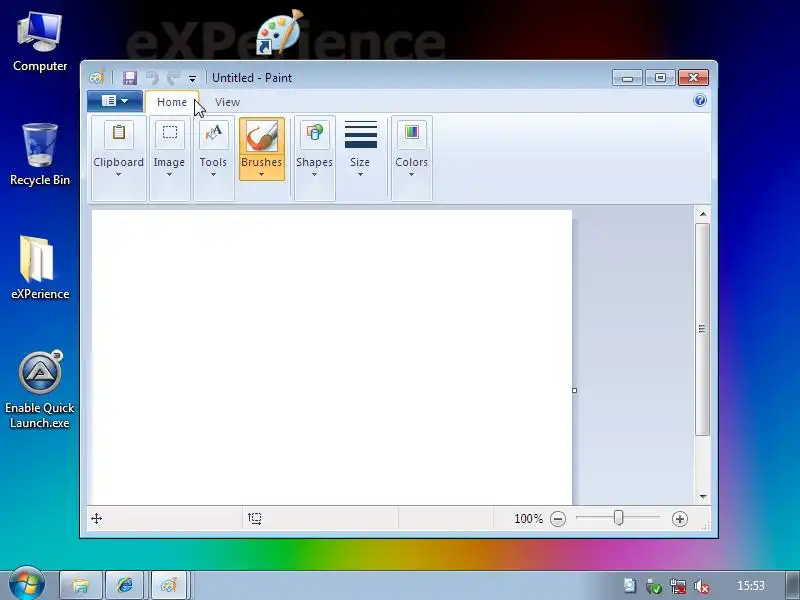The image size is (800, 600).
Task: Click the zoom slider thumb
Action: [618, 518]
